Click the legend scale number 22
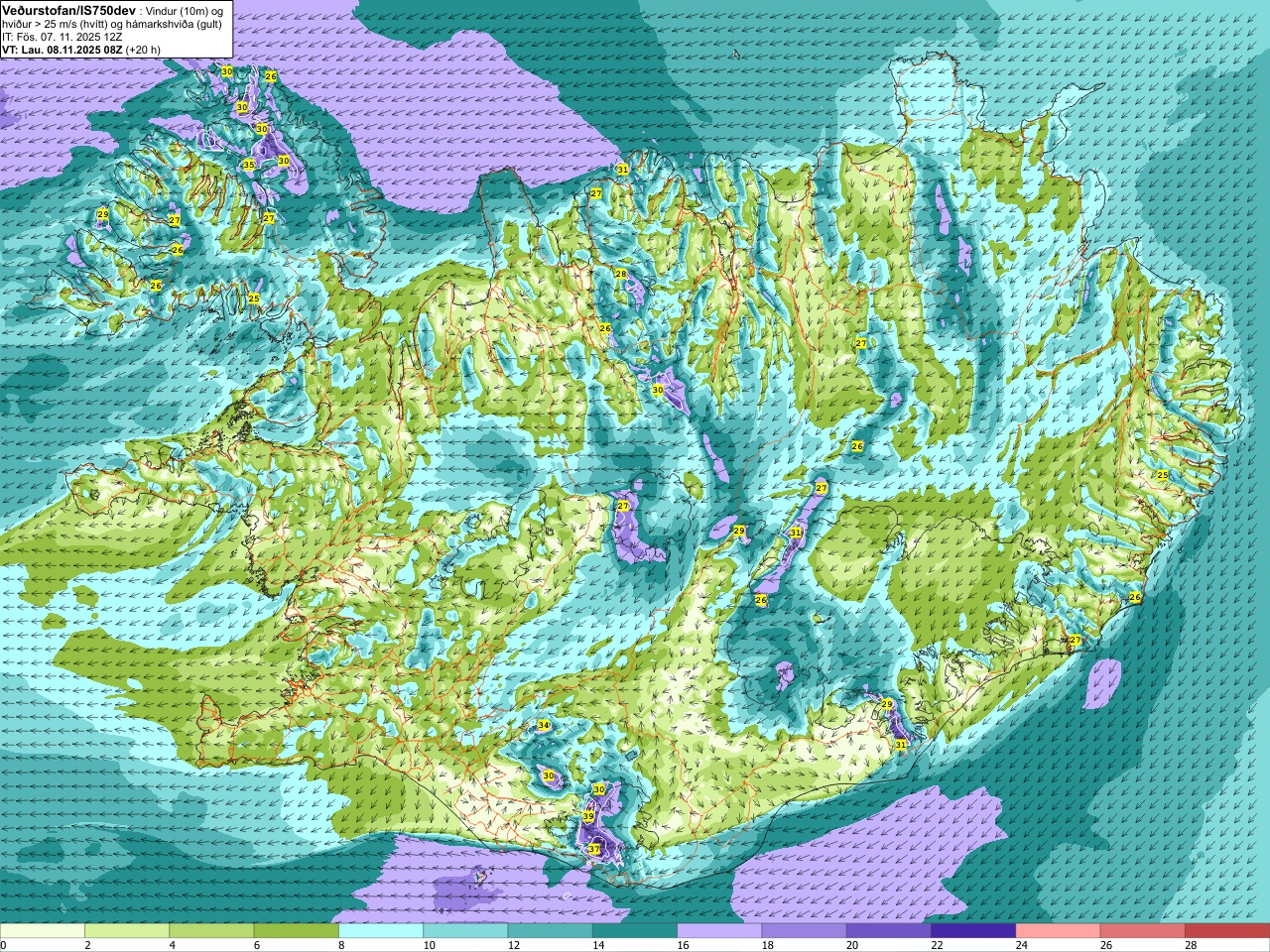The width and height of the screenshot is (1270, 952). coord(938,946)
